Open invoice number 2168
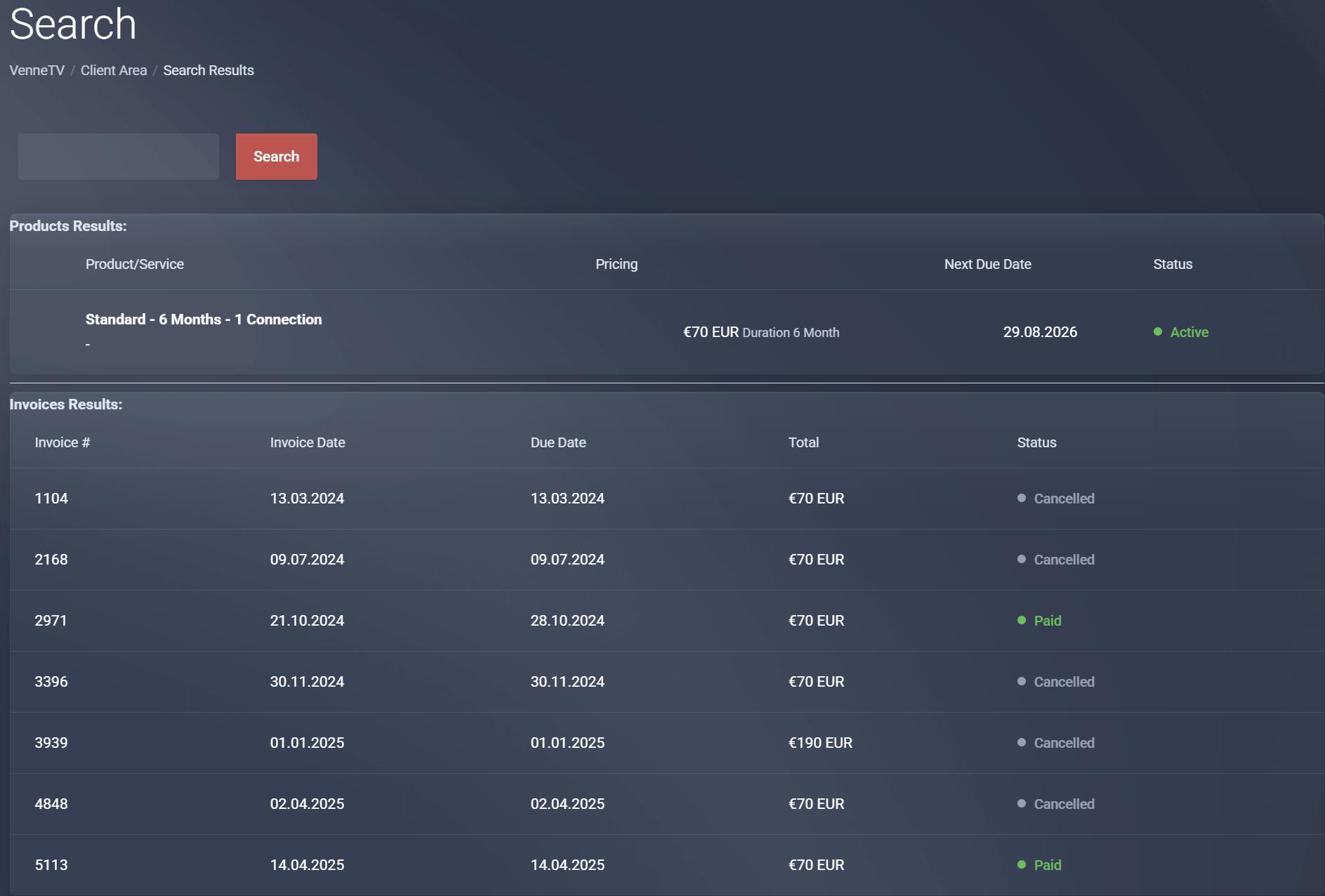This screenshot has height=896, width=1325. (x=51, y=560)
